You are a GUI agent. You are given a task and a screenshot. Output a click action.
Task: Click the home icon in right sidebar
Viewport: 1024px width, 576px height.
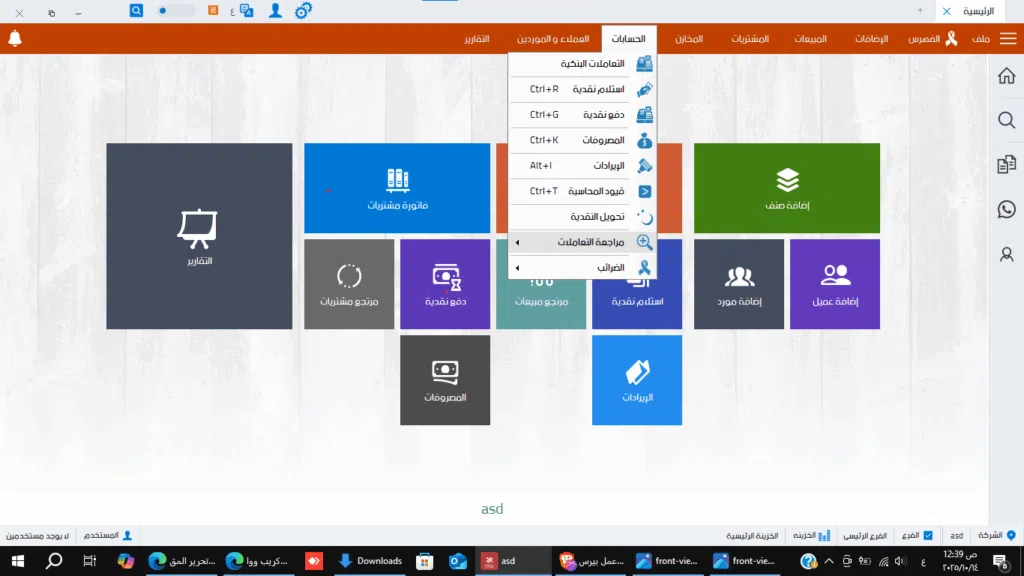click(x=1006, y=77)
